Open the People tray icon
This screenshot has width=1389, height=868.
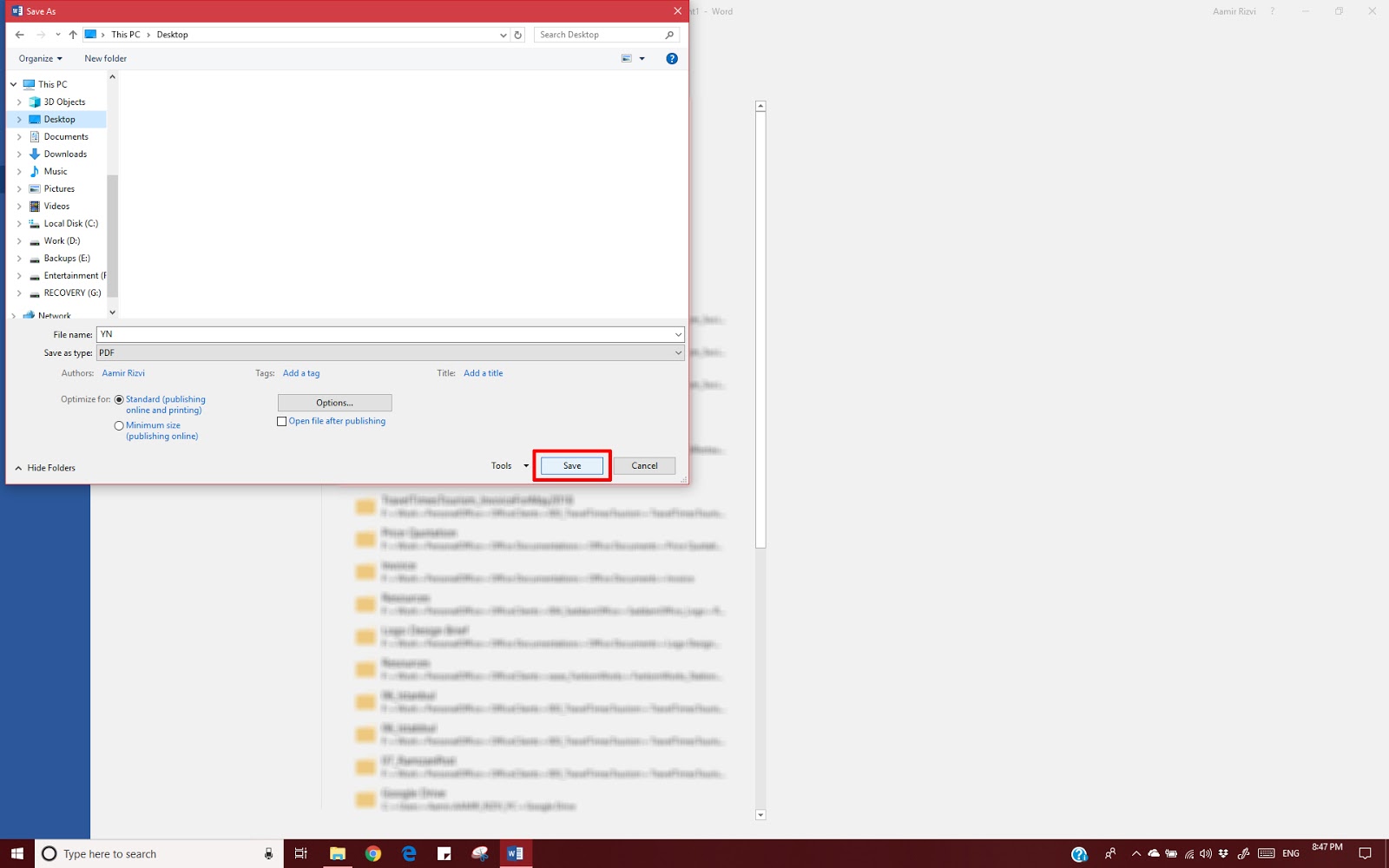(1110, 854)
